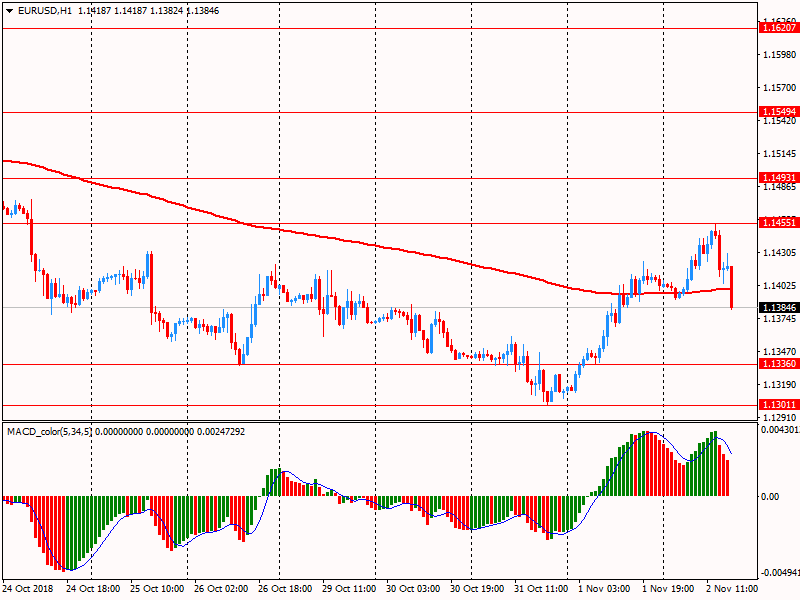Click the 1.14025 price scale value
The width and height of the screenshot is (800, 600).
779,285
